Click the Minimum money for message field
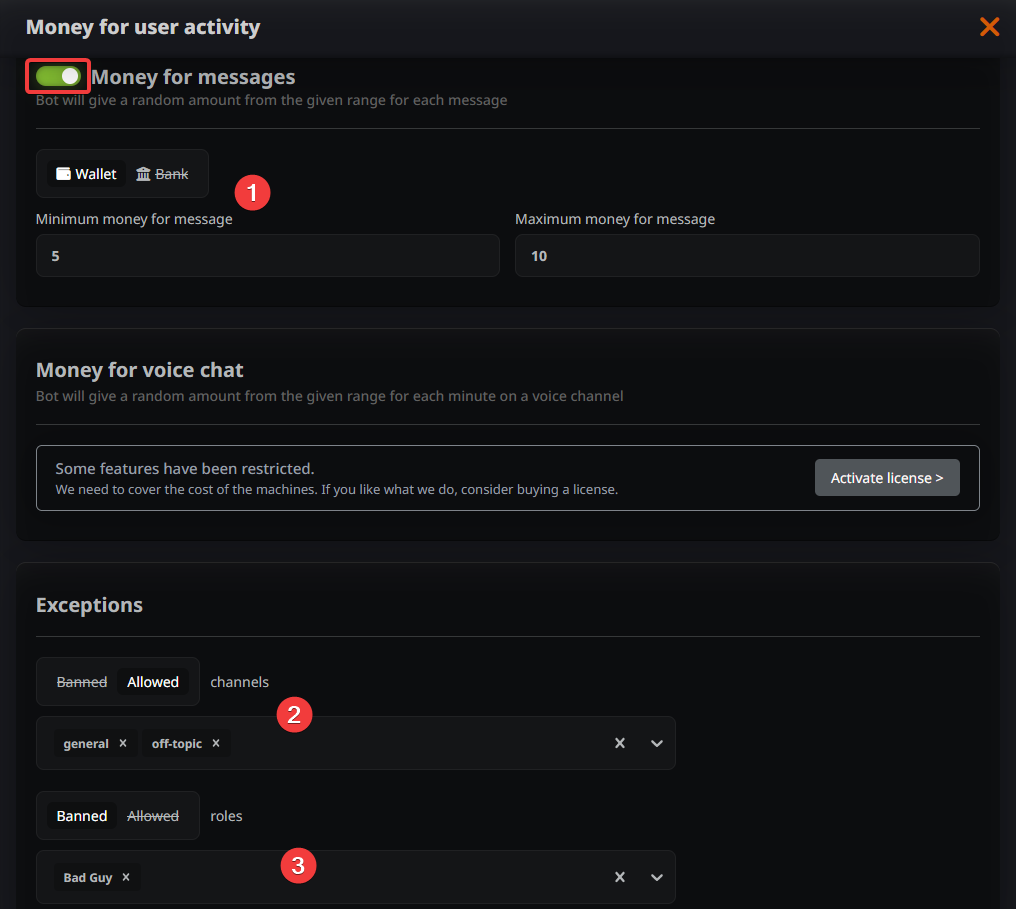The width and height of the screenshot is (1016, 909). click(x=267, y=256)
